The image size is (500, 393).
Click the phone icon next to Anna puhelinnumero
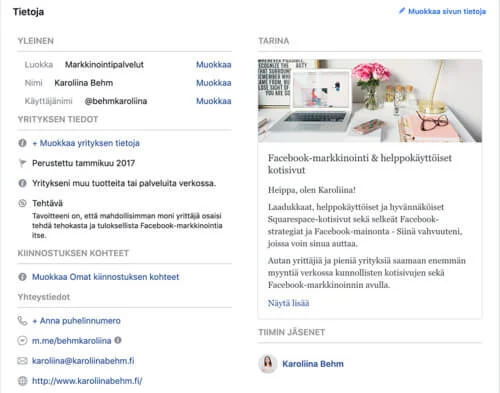point(22,321)
